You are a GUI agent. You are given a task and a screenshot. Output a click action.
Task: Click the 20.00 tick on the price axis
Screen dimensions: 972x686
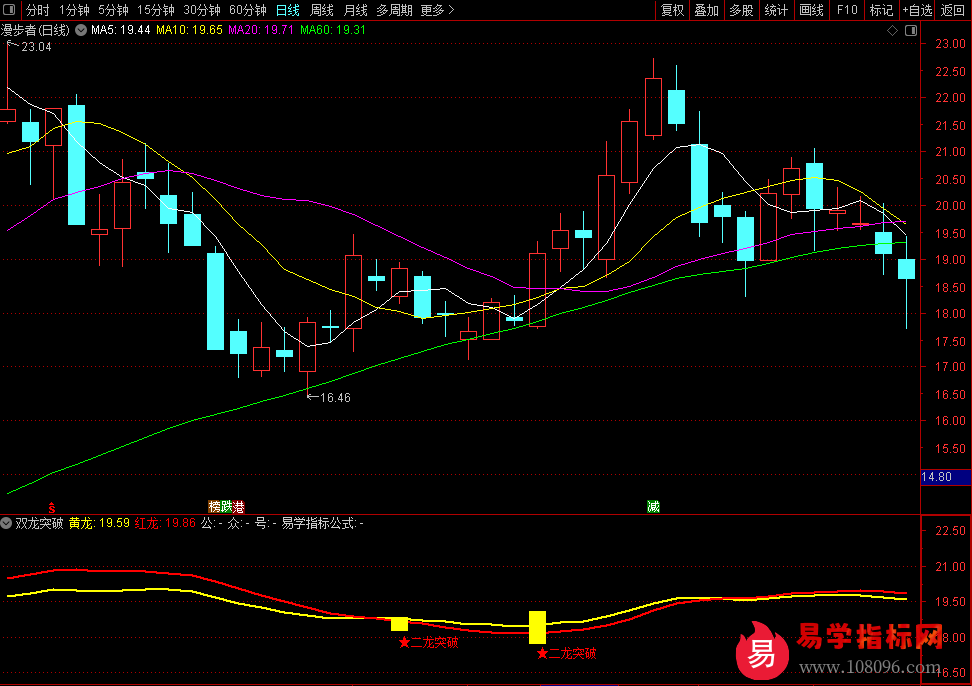coord(950,206)
